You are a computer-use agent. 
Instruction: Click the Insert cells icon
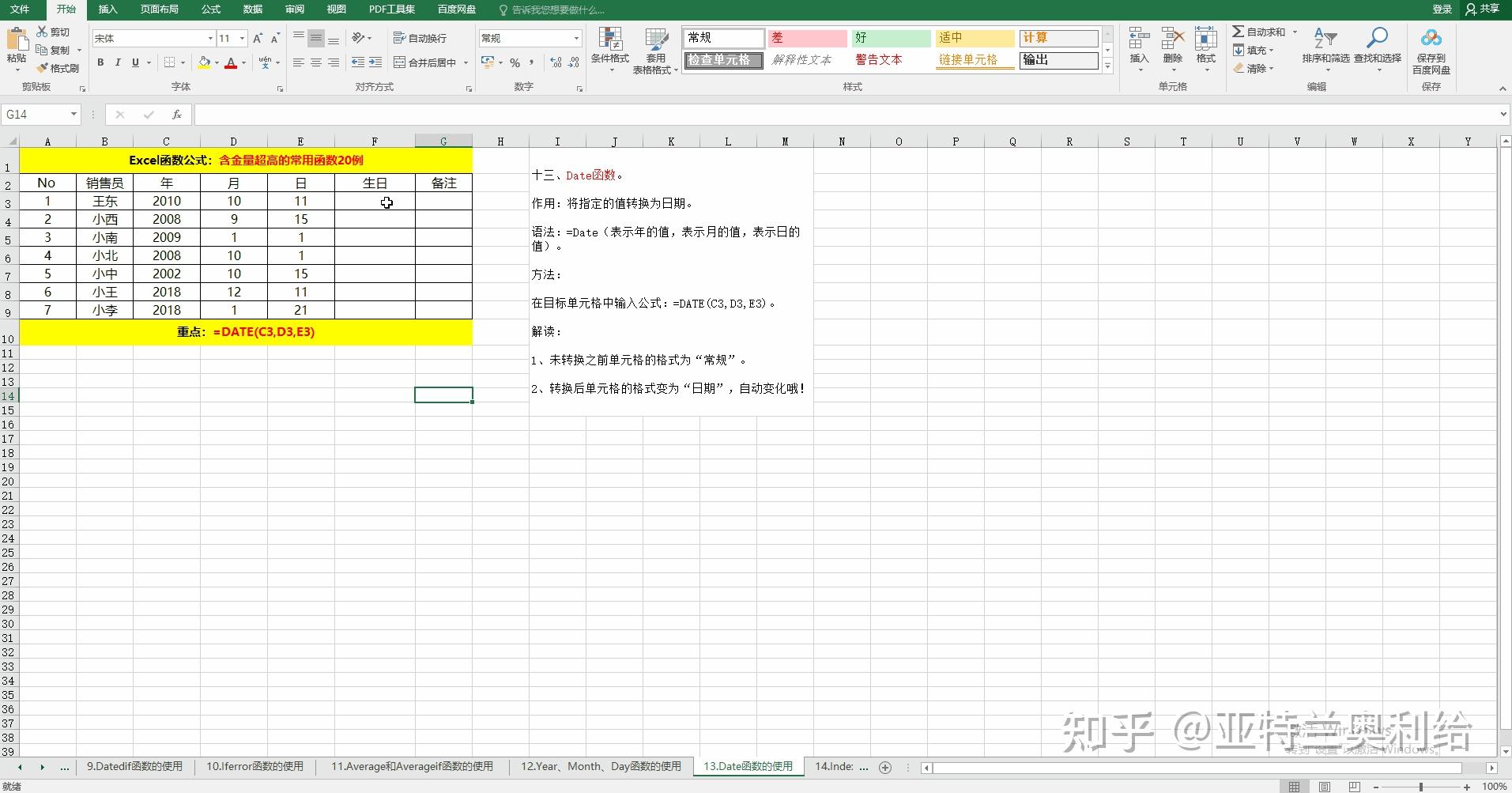click(1139, 39)
